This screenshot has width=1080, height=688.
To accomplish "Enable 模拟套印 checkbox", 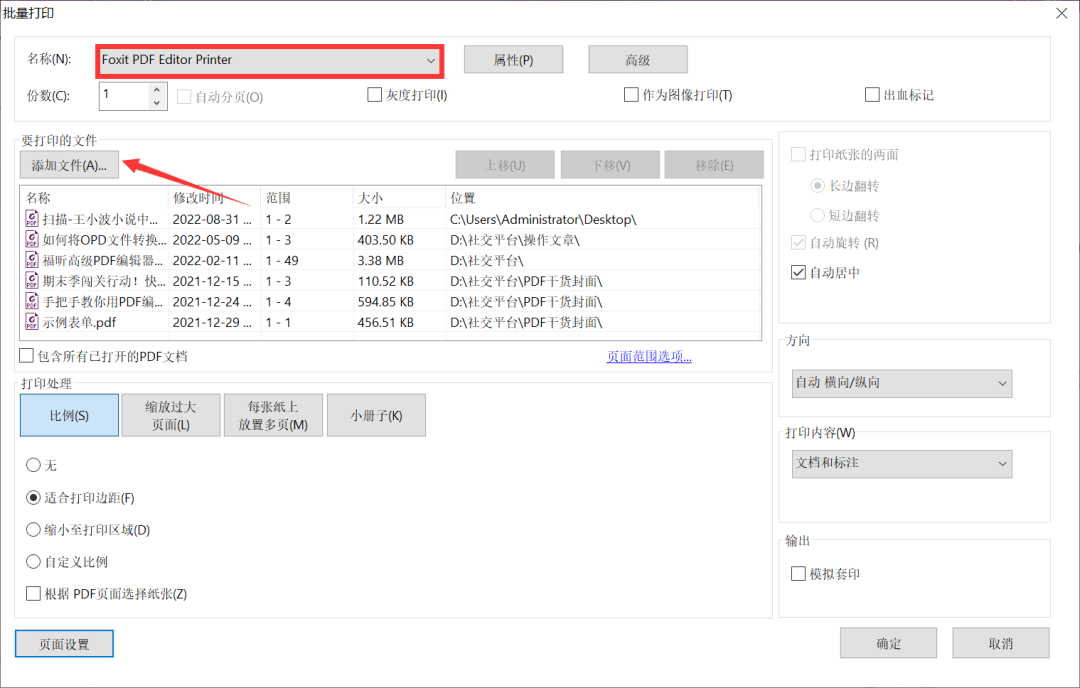I will click(x=798, y=574).
